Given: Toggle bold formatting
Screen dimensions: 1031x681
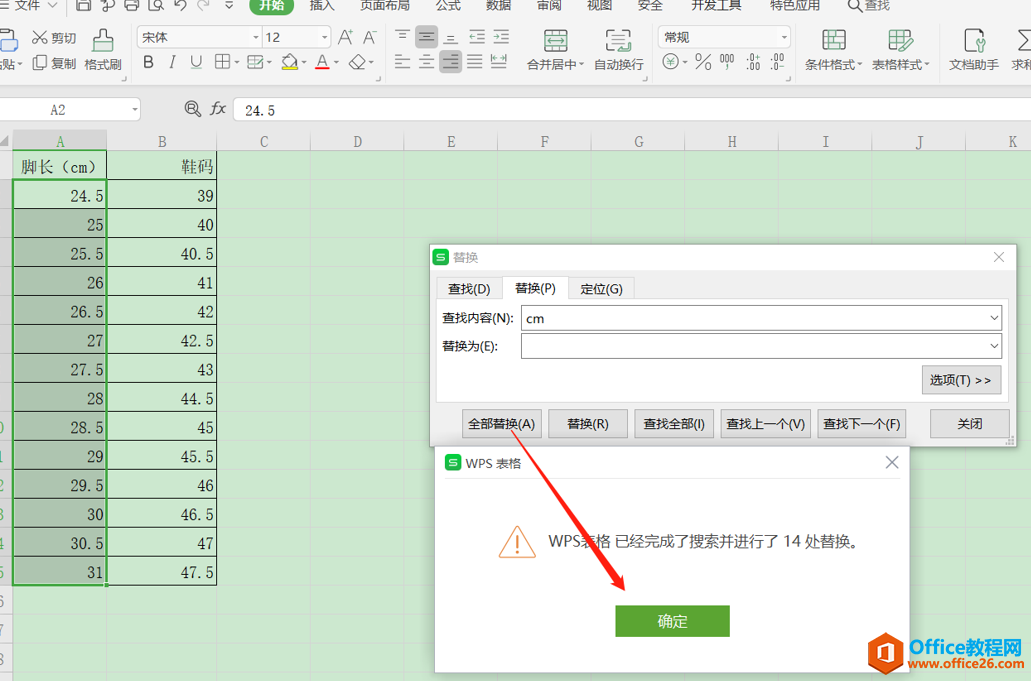Looking at the screenshot, I should point(149,62).
